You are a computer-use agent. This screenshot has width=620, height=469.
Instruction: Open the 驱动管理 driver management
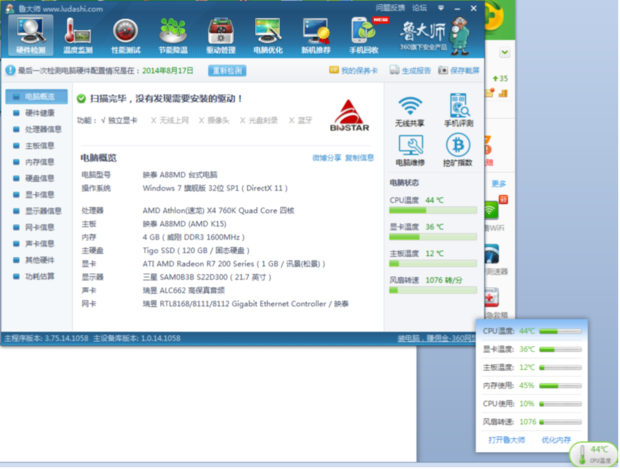[221, 36]
